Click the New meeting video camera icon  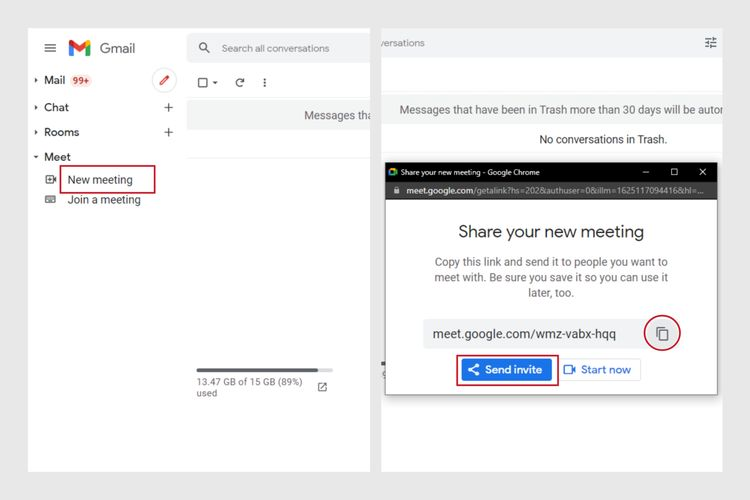click(51, 179)
